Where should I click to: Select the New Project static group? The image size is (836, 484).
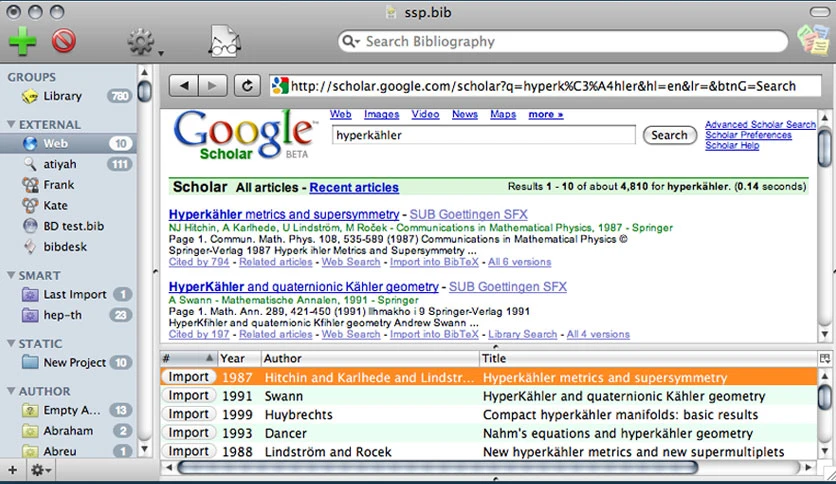pyautogui.click(x=68, y=363)
